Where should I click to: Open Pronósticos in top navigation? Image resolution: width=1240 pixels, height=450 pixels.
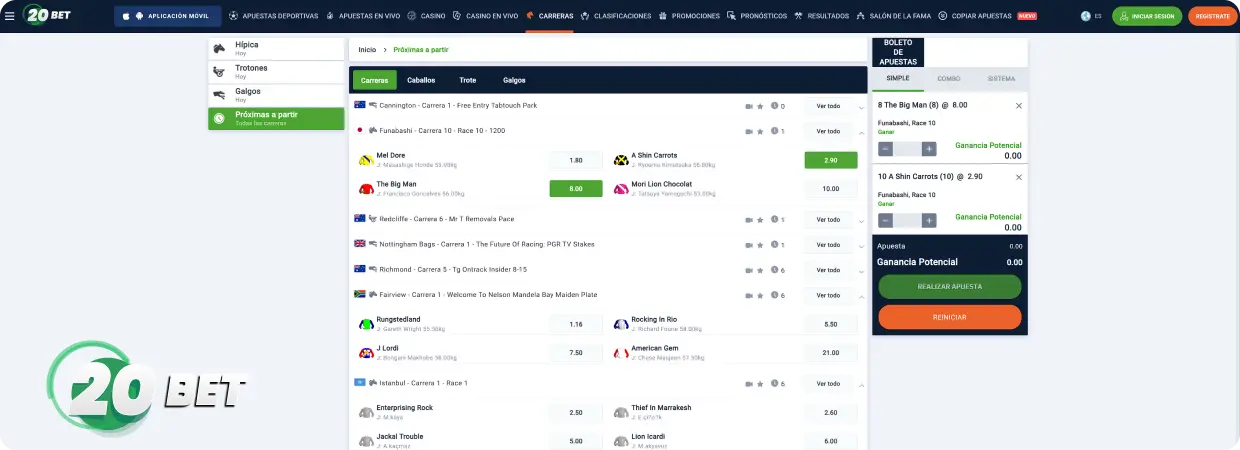point(757,16)
